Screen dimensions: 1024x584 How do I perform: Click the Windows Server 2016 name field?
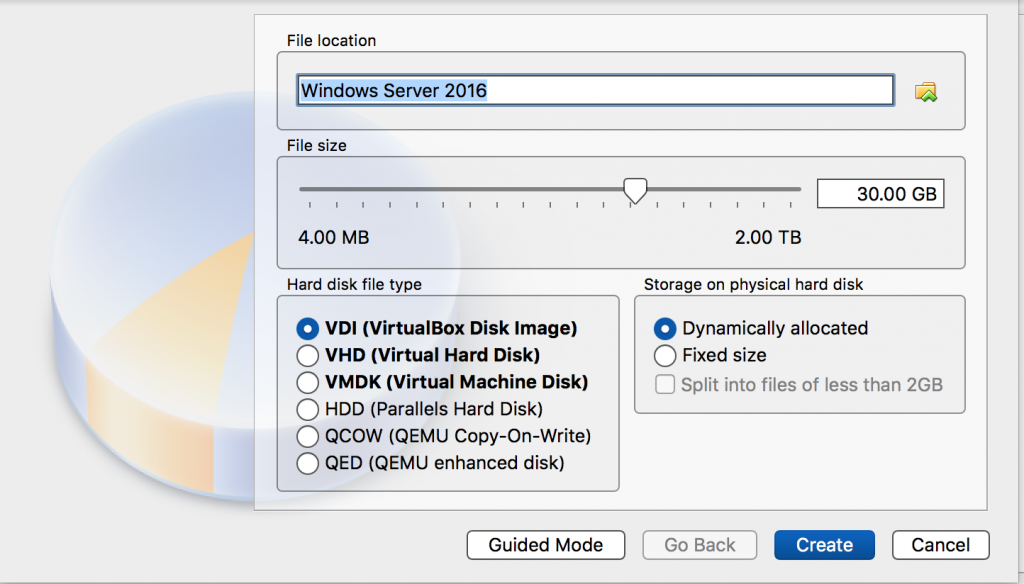click(595, 90)
